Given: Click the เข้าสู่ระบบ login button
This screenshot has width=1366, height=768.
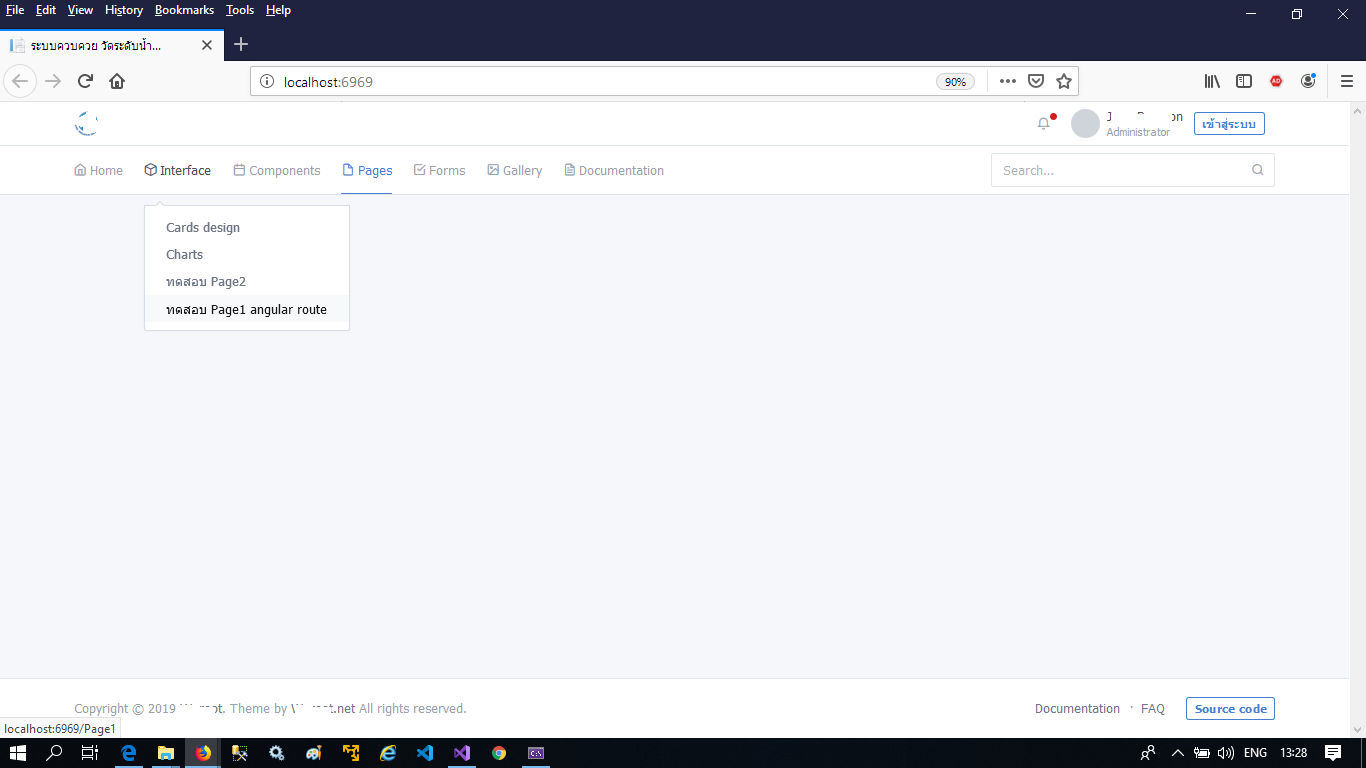Looking at the screenshot, I should click(x=1229, y=124).
